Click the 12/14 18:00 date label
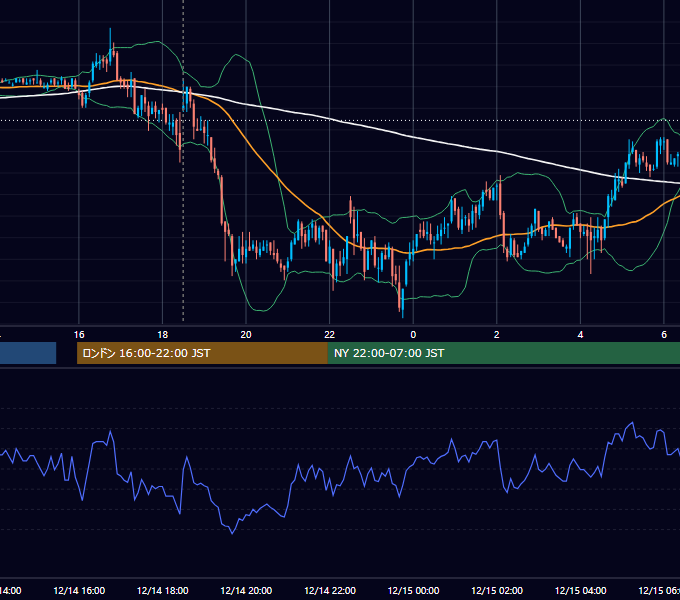This screenshot has height=600, width=680. coord(163,590)
